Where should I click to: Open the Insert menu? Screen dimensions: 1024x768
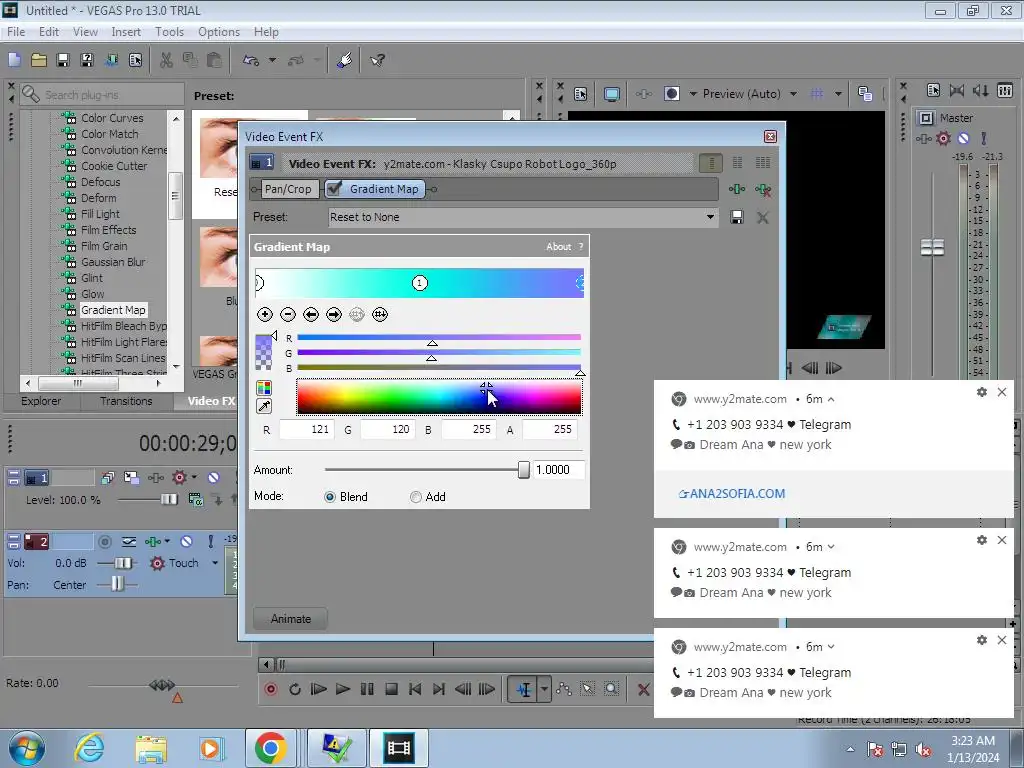pyautogui.click(x=126, y=32)
